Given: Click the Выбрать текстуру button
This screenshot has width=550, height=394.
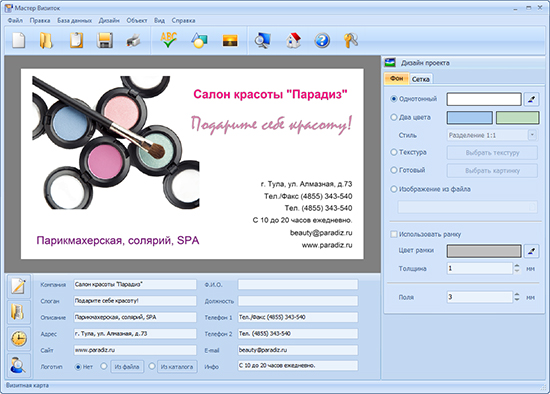Looking at the screenshot, I should pyautogui.click(x=492, y=153).
